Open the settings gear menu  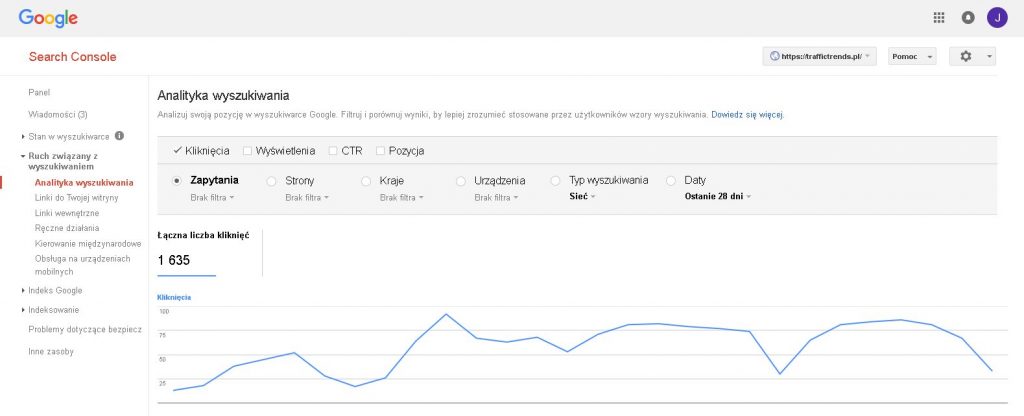point(972,56)
